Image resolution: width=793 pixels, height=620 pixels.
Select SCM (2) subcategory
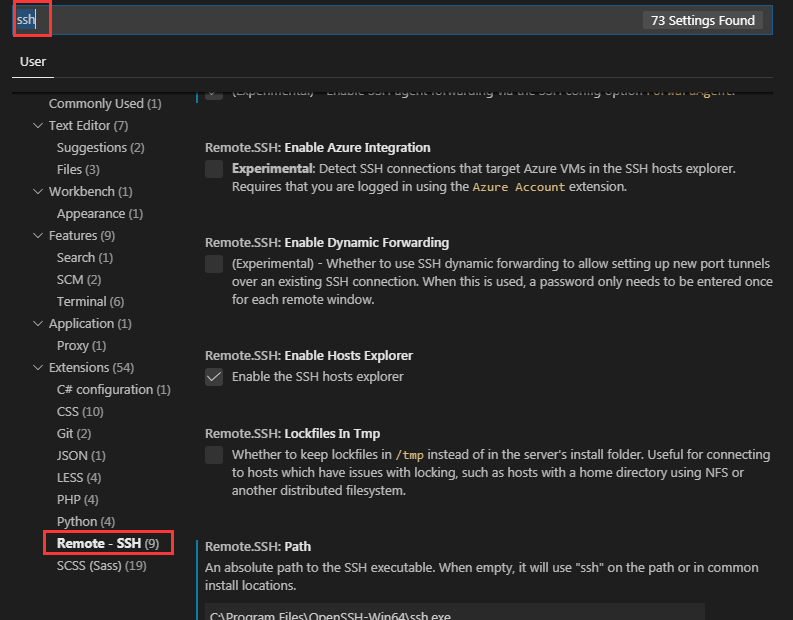pyautogui.click(x=79, y=280)
